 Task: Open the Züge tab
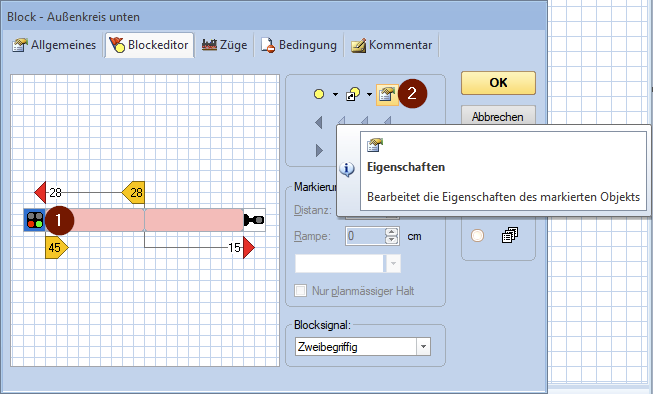click(x=224, y=45)
